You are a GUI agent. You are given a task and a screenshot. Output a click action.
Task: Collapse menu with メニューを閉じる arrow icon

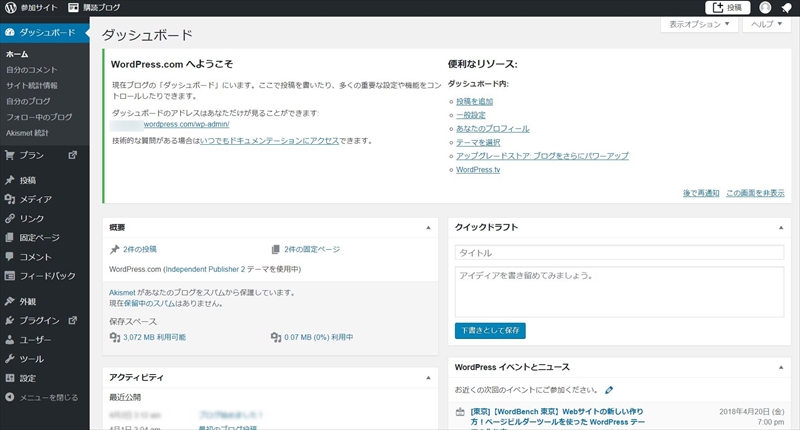[9, 397]
